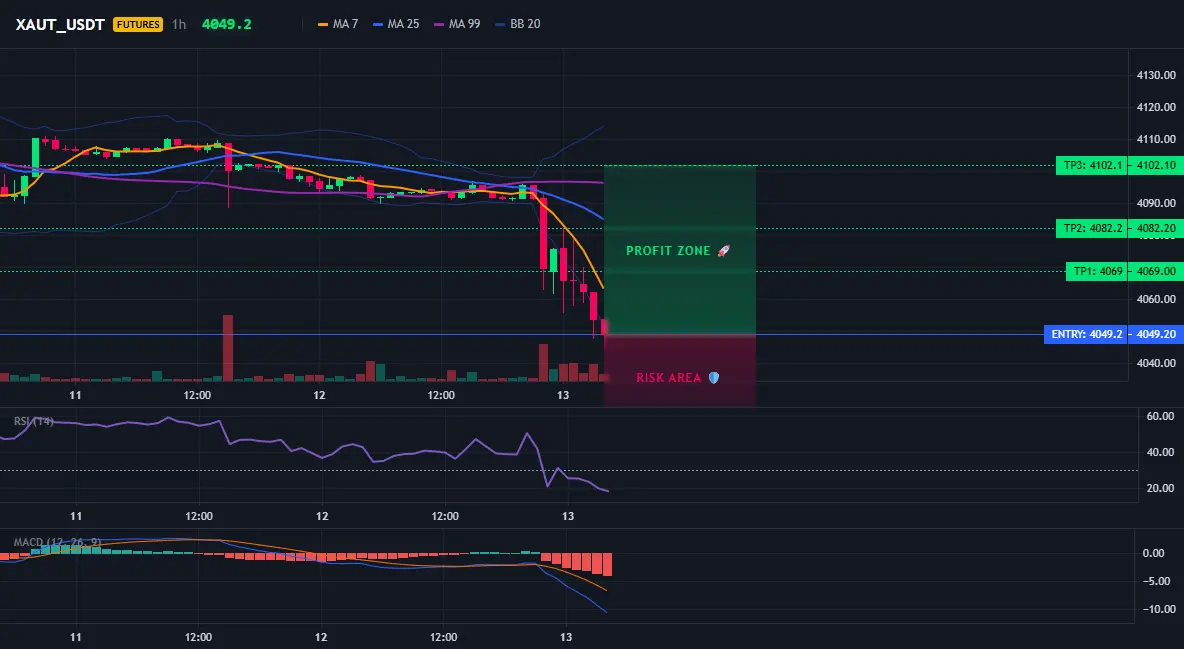Click the 4082.20 price axis tag

pos(1156,228)
